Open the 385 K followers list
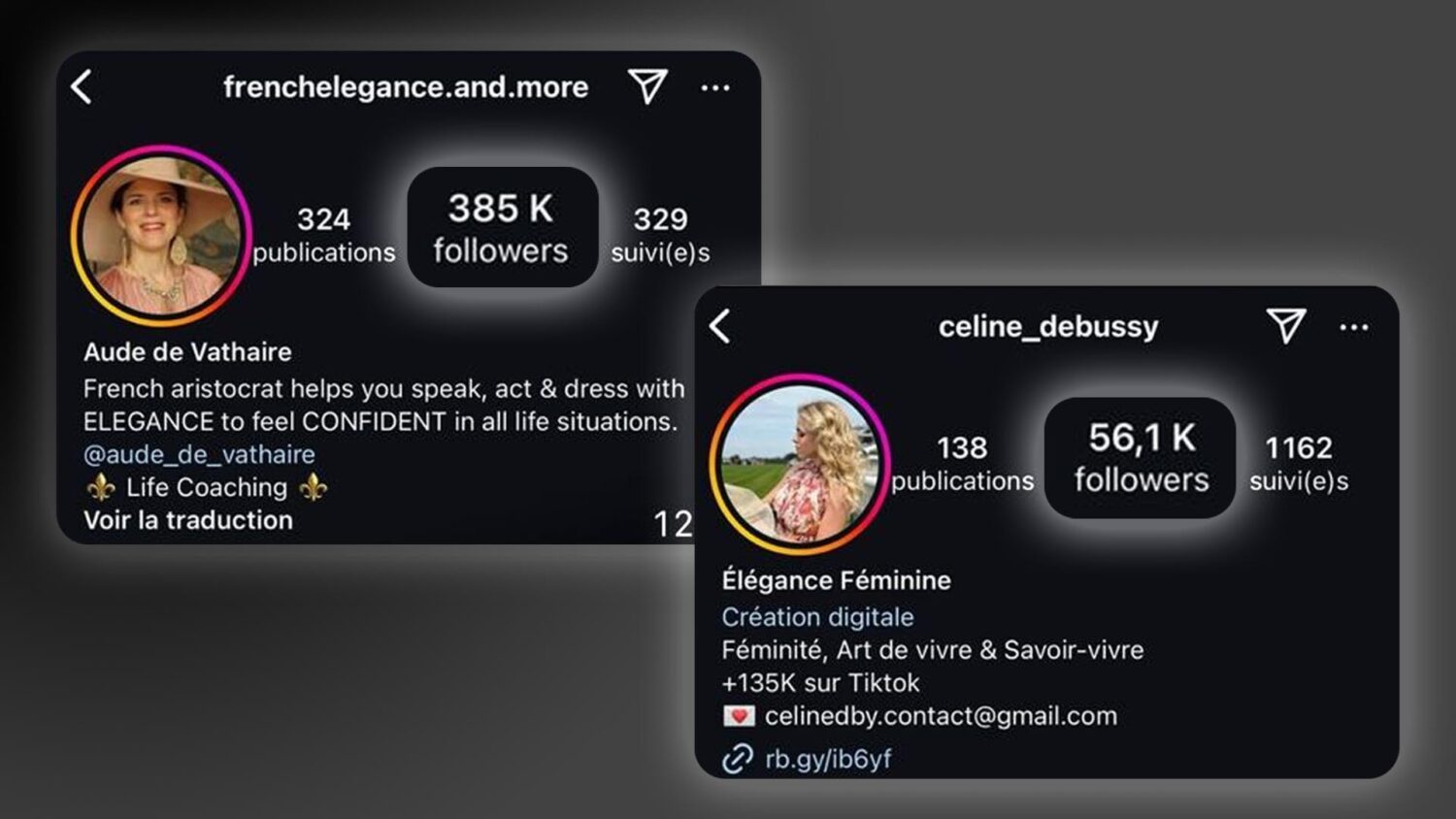This screenshot has height=819, width=1456. [502, 227]
